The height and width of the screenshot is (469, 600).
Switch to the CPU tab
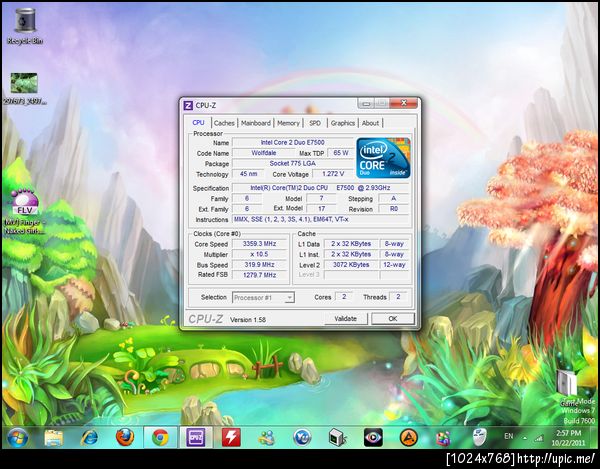click(198, 122)
